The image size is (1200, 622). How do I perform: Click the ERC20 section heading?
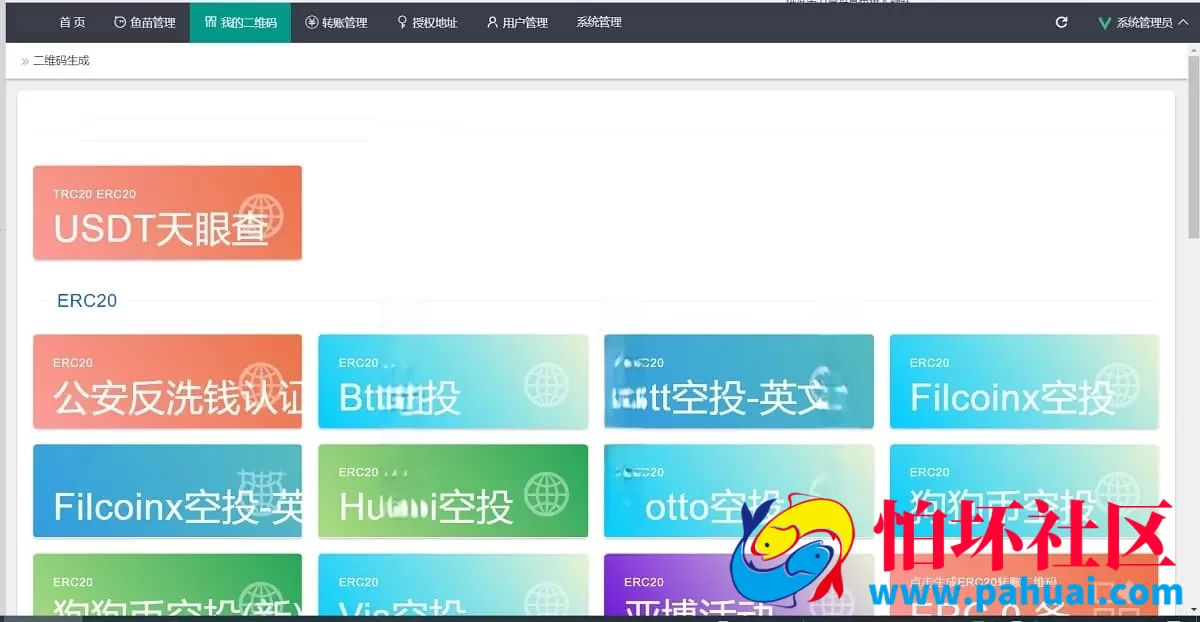87,300
